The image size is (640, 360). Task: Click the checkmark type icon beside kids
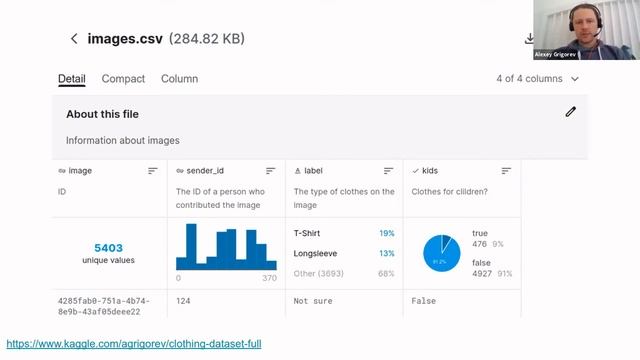(416, 171)
